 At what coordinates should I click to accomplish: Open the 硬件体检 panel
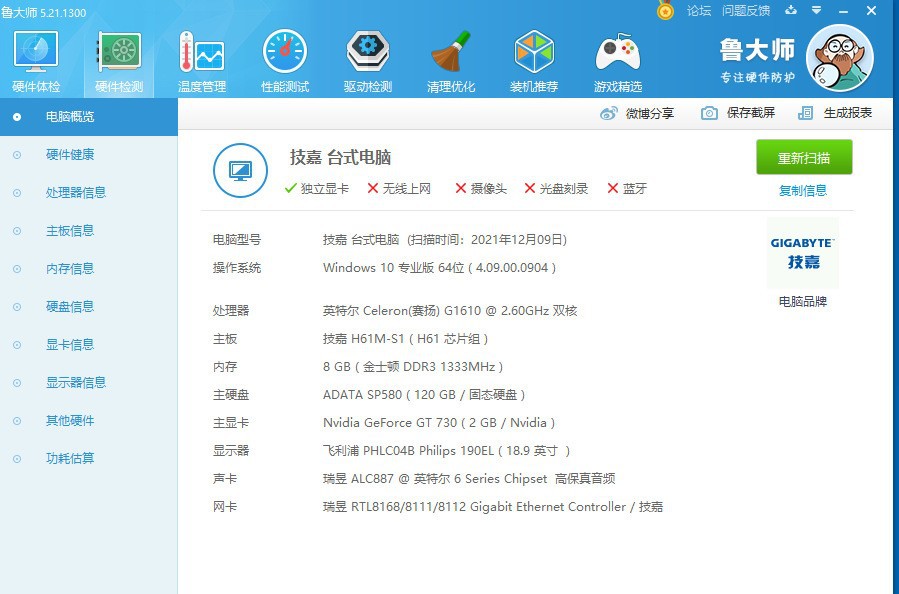(35, 58)
